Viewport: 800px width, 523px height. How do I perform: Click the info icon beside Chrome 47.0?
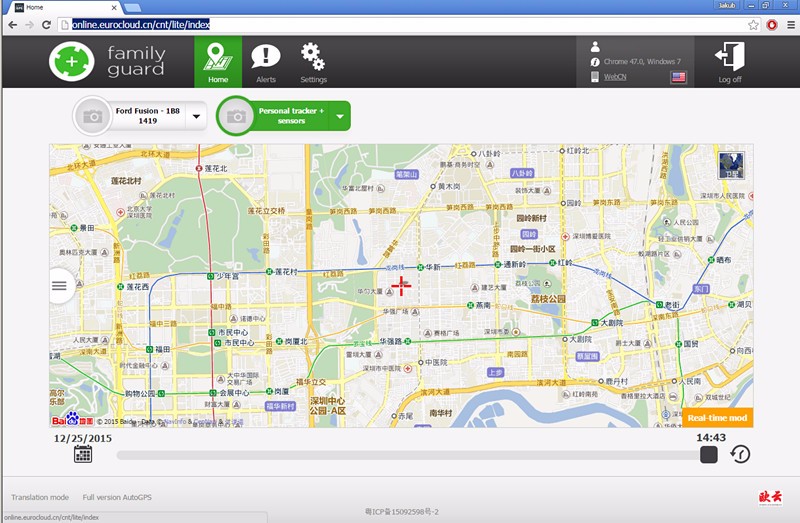595,62
